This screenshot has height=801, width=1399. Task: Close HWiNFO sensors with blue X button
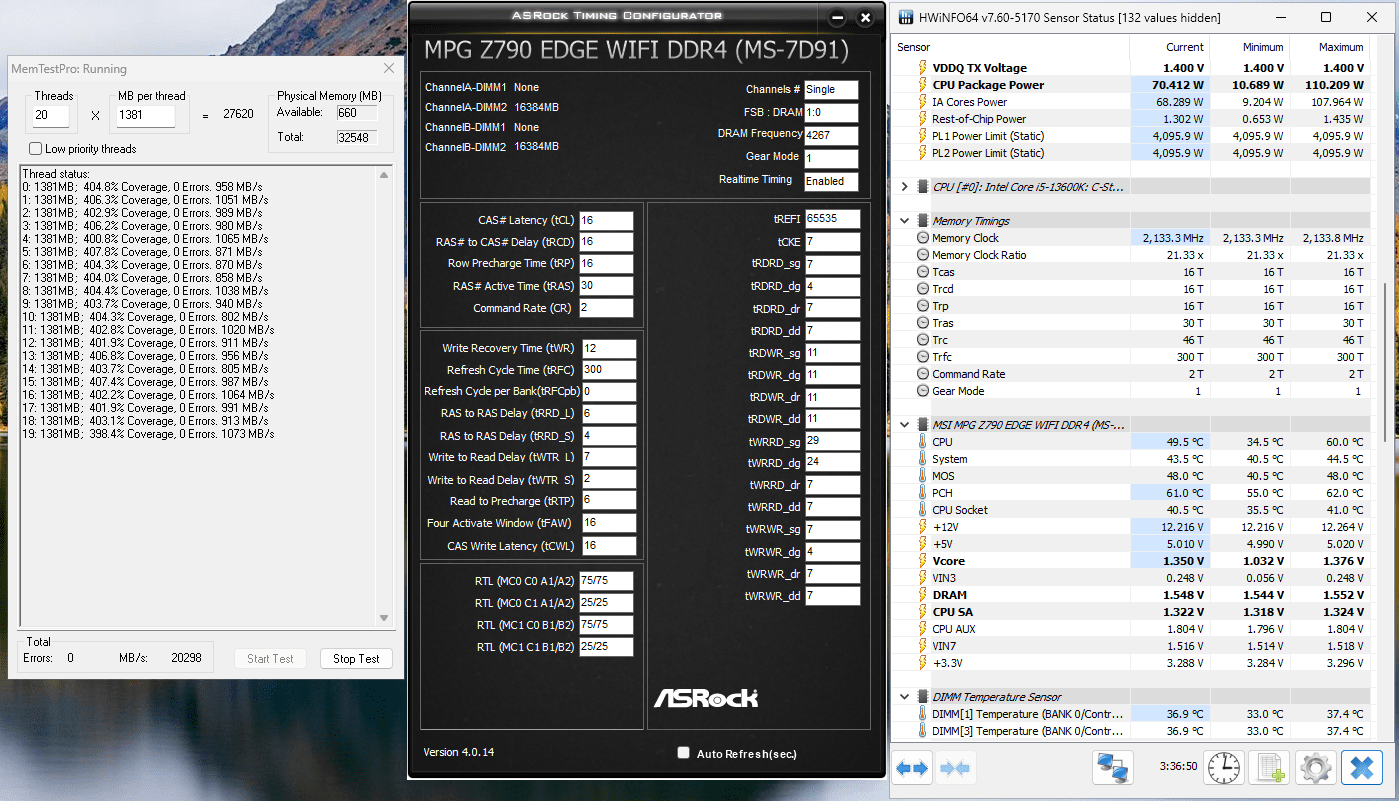(x=1361, y=768)
